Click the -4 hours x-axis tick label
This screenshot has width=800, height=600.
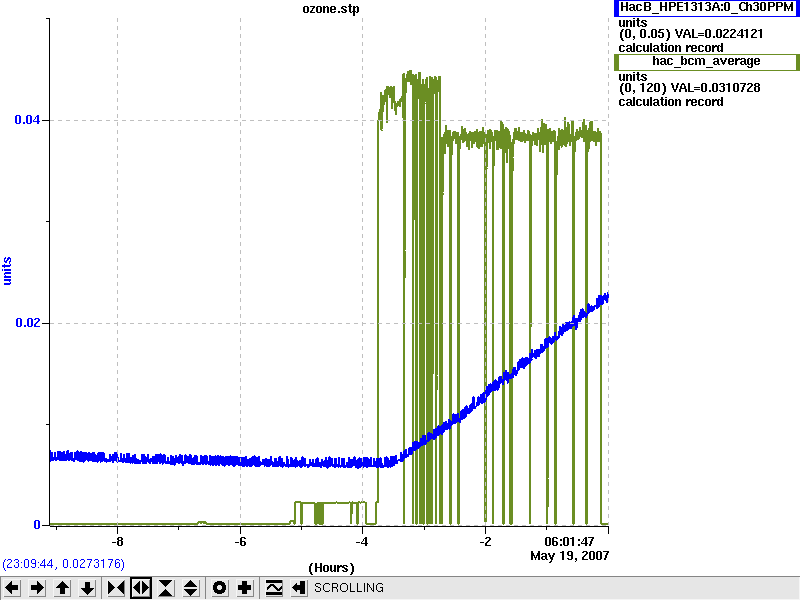(x=362, y=542)
